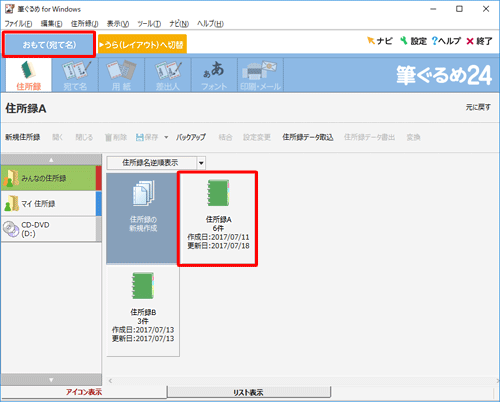
Task: Click the 終了 exit X icon
Action: (x=479, y=41)
